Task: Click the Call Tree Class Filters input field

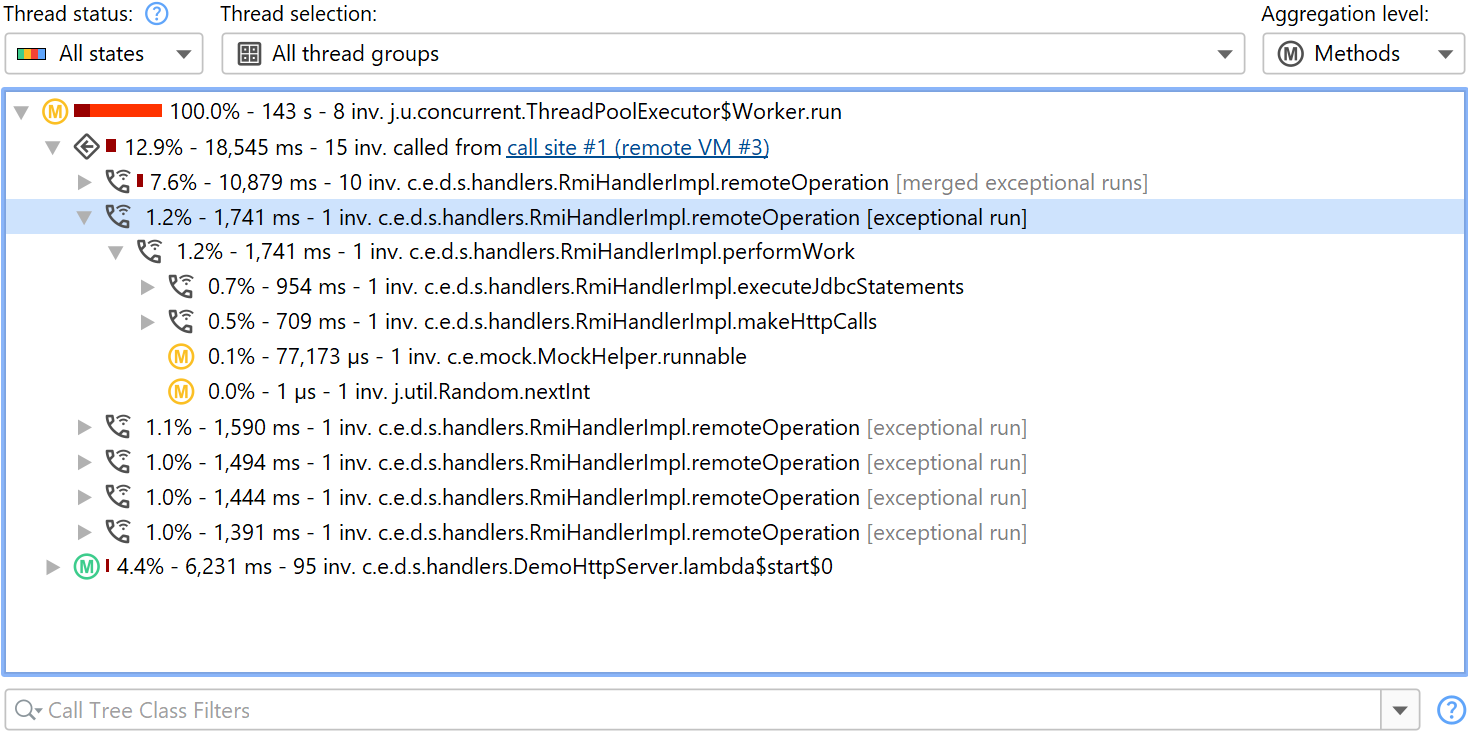Action: click(700, 710)
